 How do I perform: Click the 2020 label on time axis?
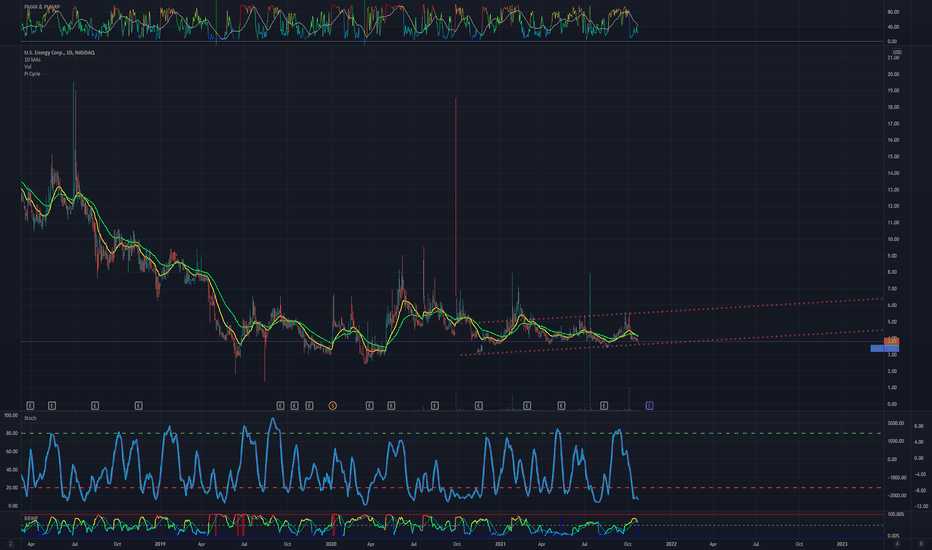[x=331, y=544]
